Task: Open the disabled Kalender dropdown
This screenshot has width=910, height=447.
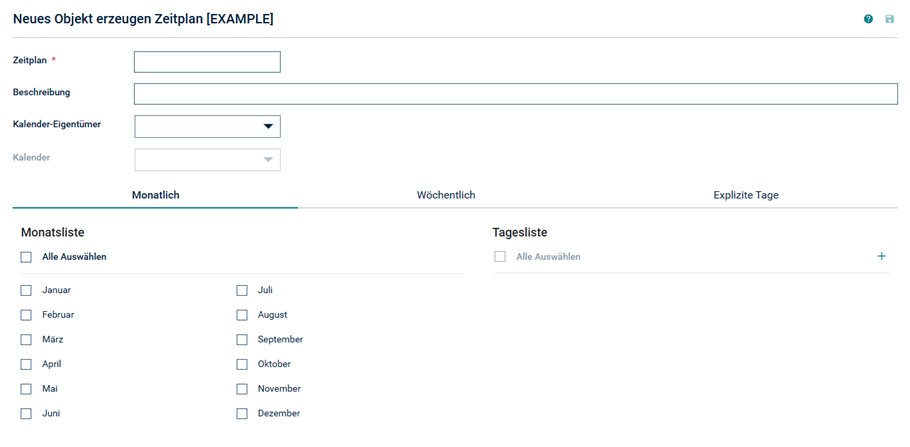Action: (207, 160)
